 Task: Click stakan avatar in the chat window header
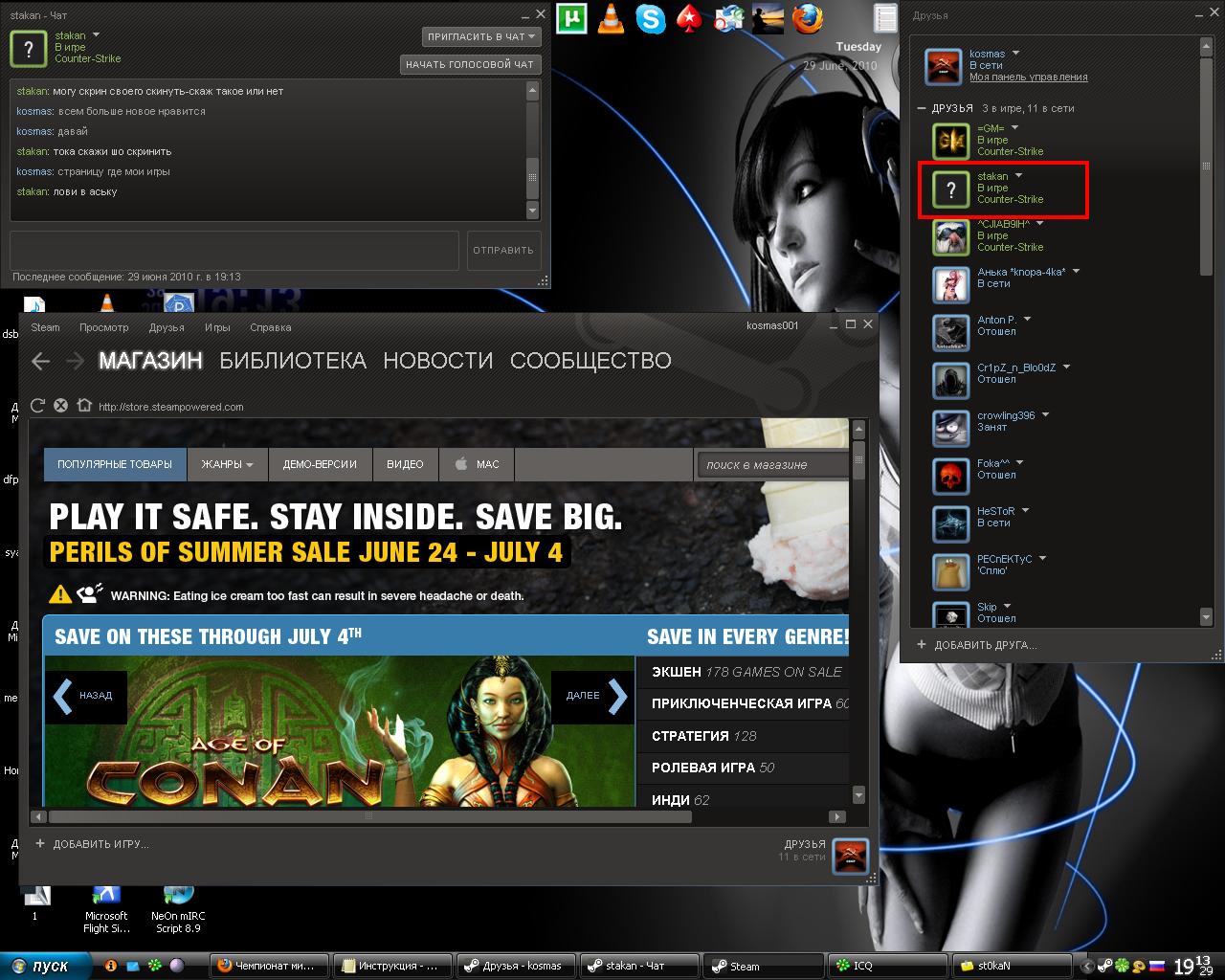point(29,49)
